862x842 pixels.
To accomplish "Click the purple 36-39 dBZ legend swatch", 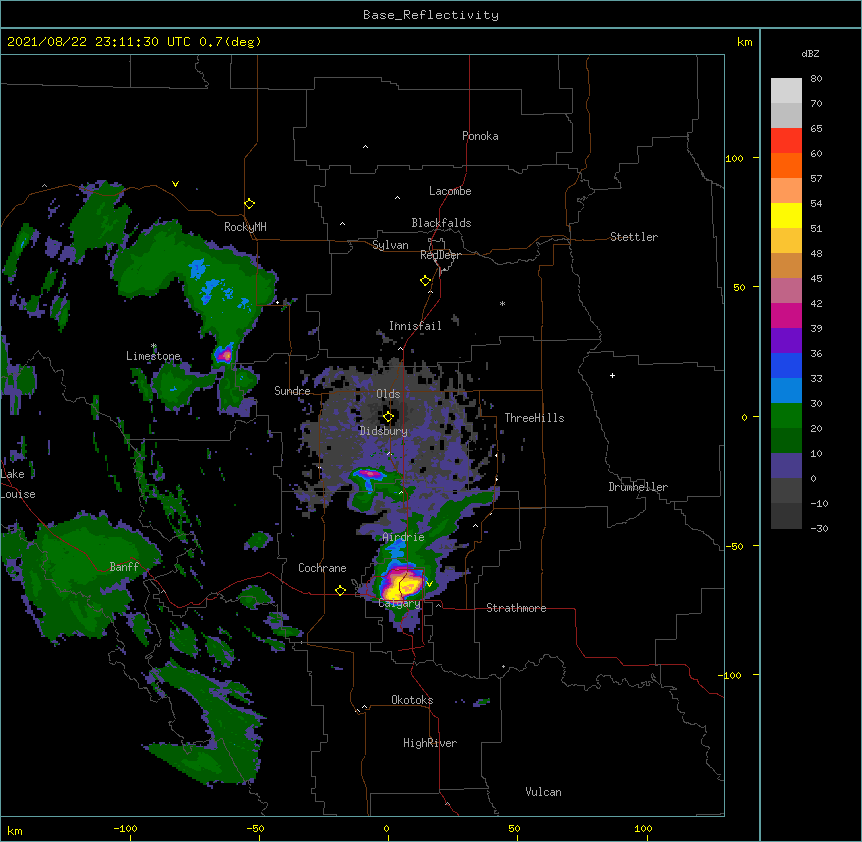I will pos(786,341).
